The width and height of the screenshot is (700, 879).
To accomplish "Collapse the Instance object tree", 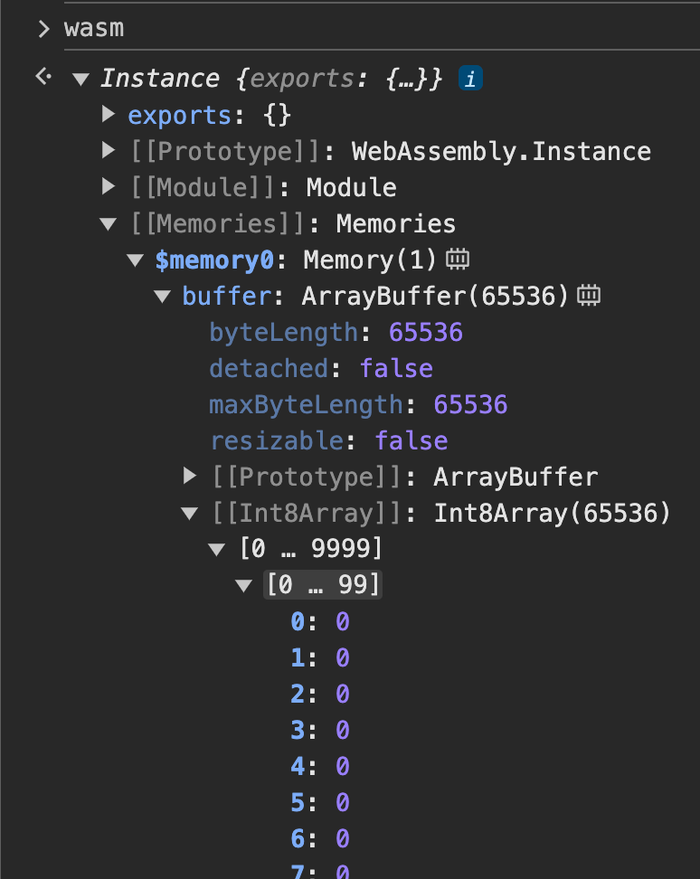I will [x=81, y=79].
